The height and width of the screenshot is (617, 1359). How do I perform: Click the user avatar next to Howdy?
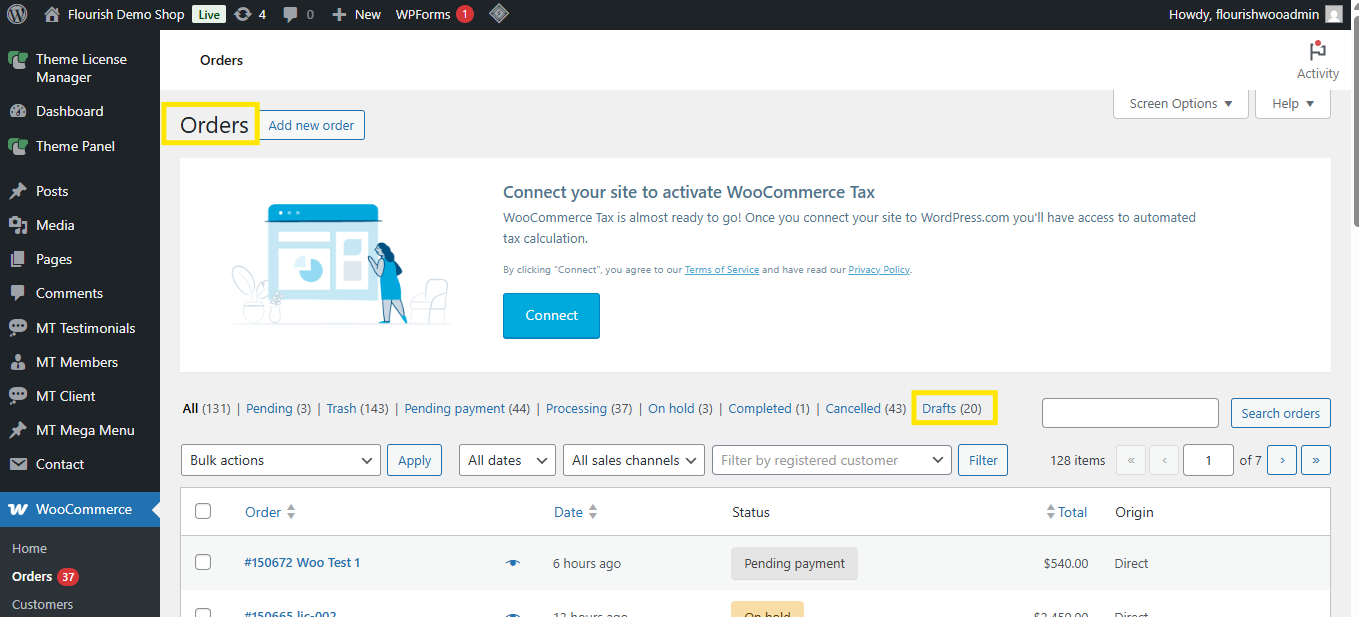(1334, 14)
